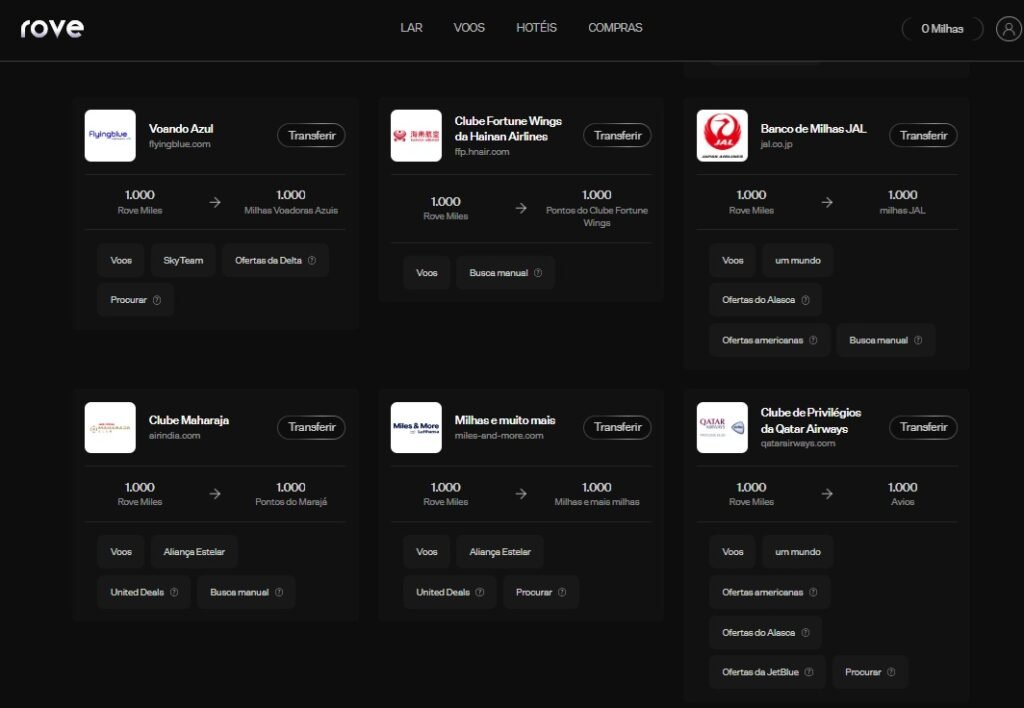Click the Flying Blue program logo
This screenshot has width=1024, height=708.
(110, 136)
